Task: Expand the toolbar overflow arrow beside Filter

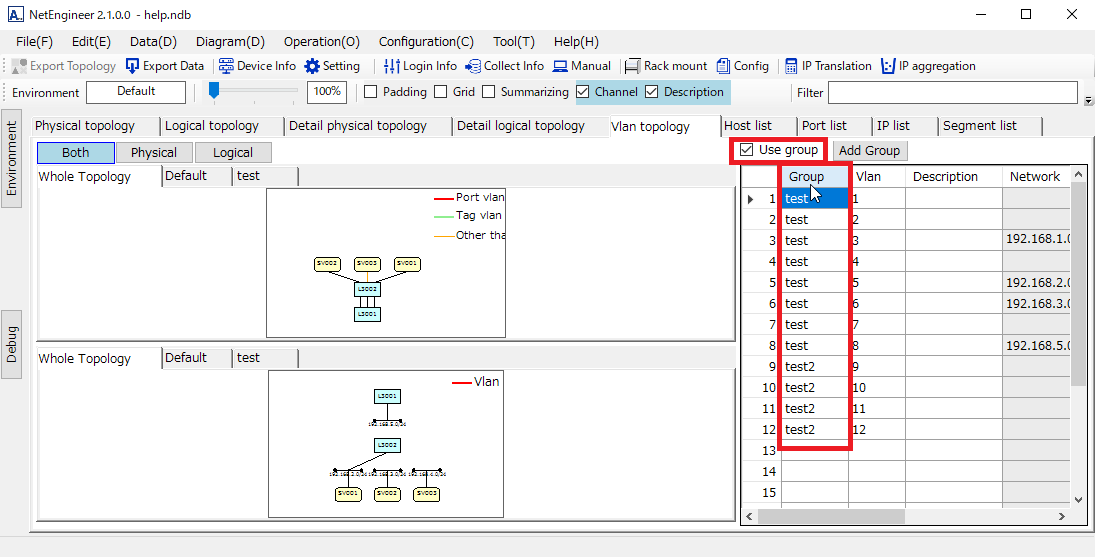Action: [x=1088, y=100]
